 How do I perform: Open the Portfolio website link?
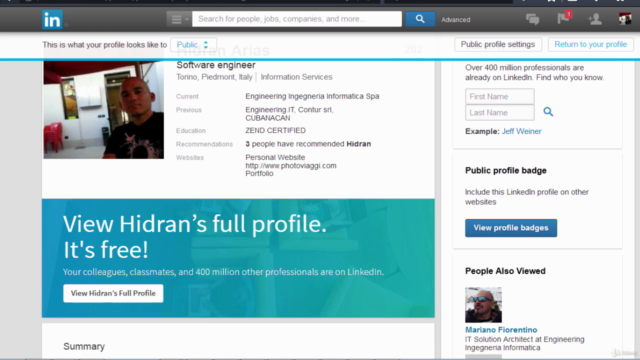tap(259, 173)
